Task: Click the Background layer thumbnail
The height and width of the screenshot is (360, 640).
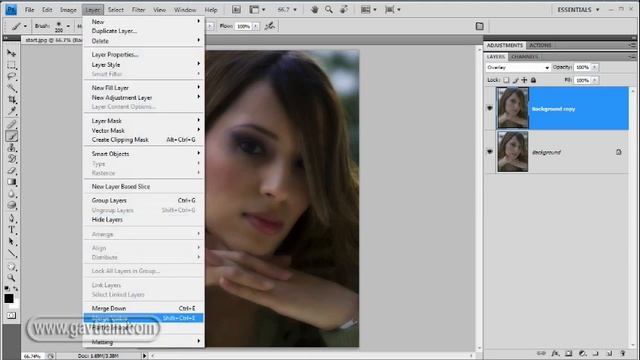Action: pyautogui.click(x=512, y=151)
